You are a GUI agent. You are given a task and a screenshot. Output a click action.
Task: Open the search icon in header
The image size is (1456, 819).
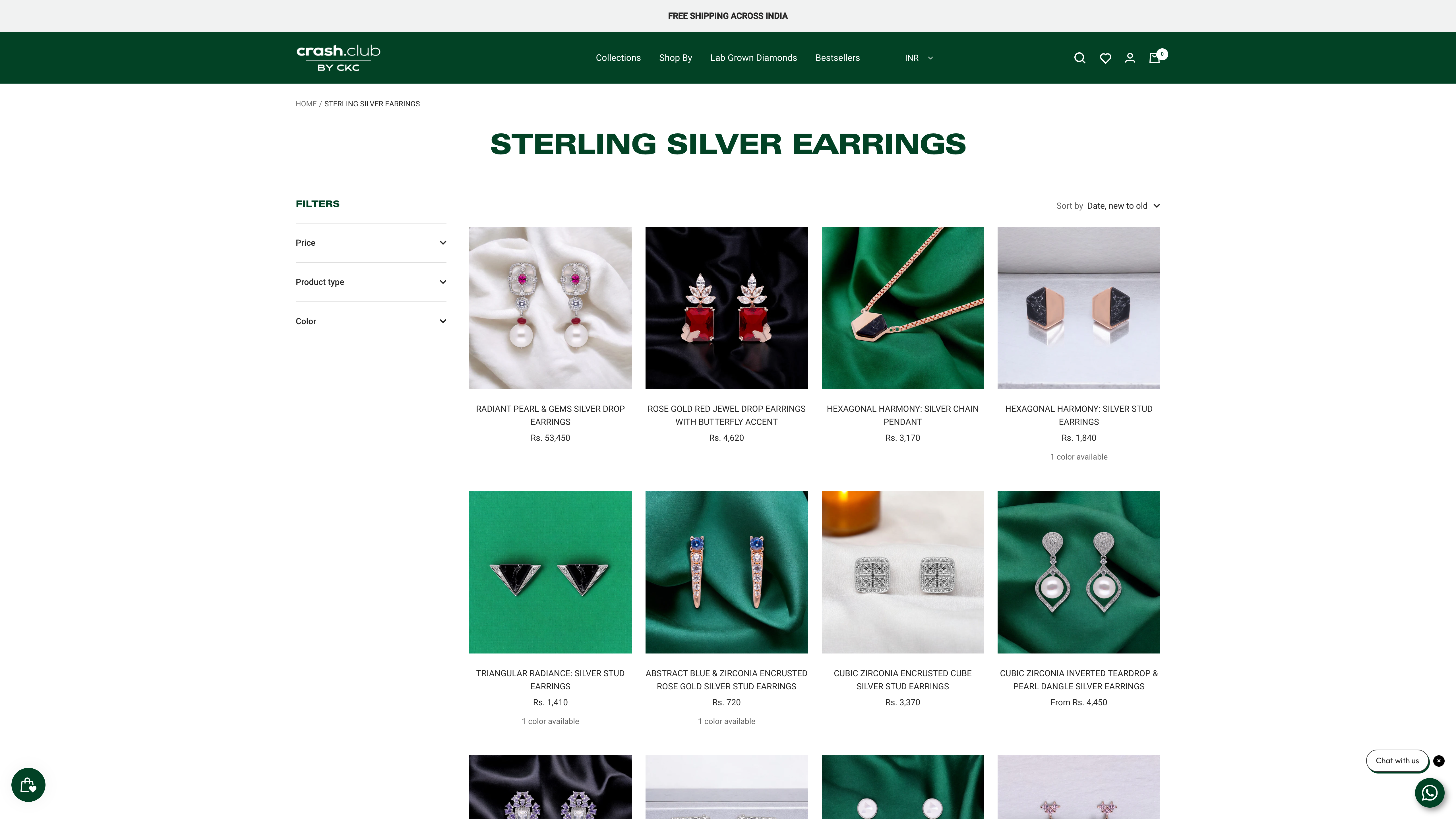[x=1079, y=58]
